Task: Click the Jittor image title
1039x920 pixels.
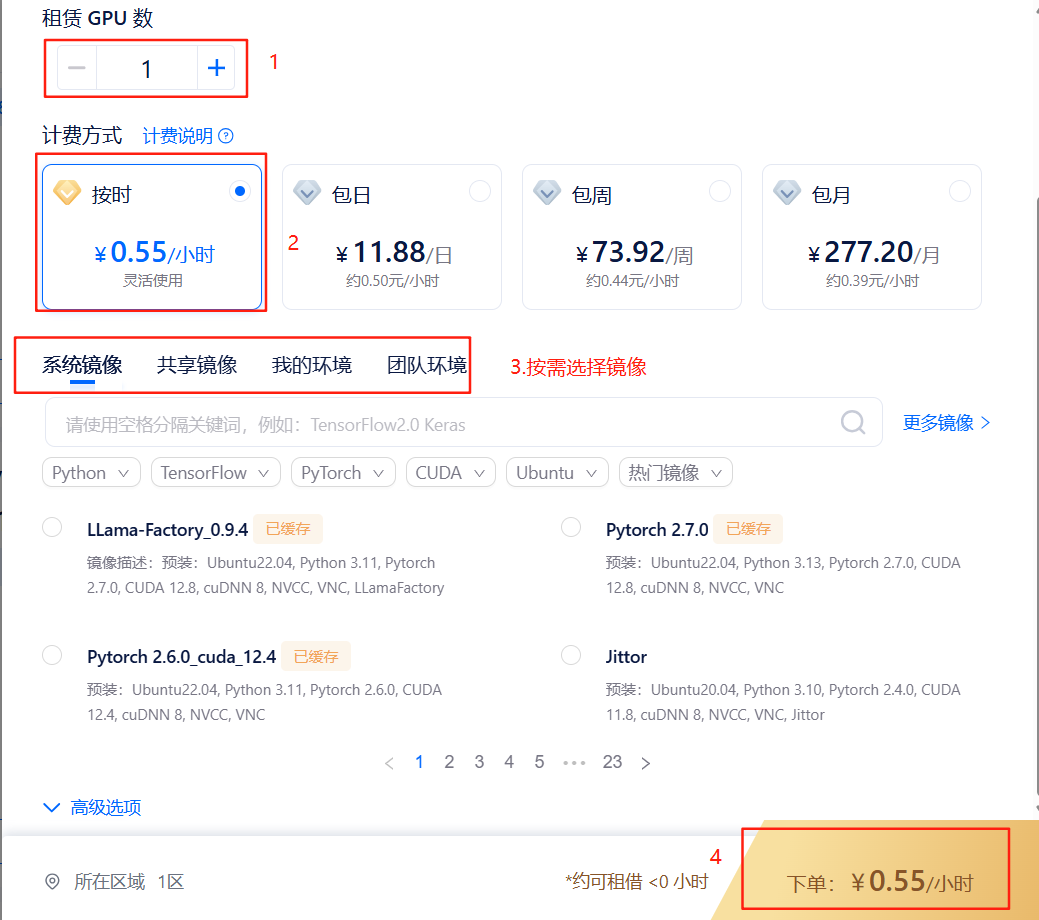Action: pos(626,657)
